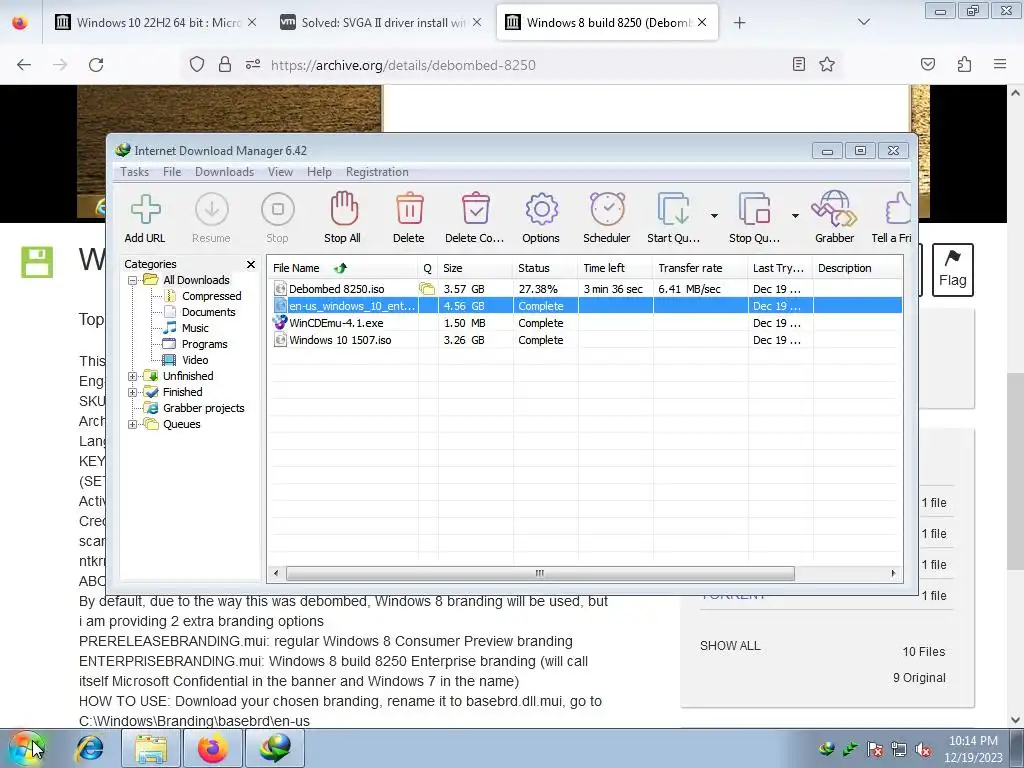1024x768 pixels.
Task: Select the Grabber projects item
Action: click(x=195, y=408)
